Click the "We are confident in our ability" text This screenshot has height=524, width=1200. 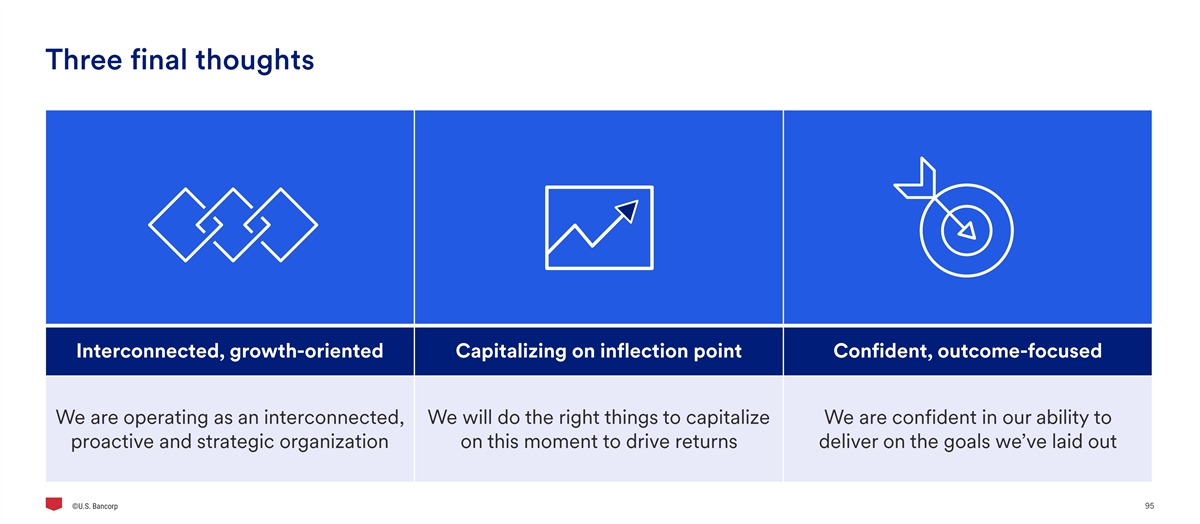pos(967,416)
